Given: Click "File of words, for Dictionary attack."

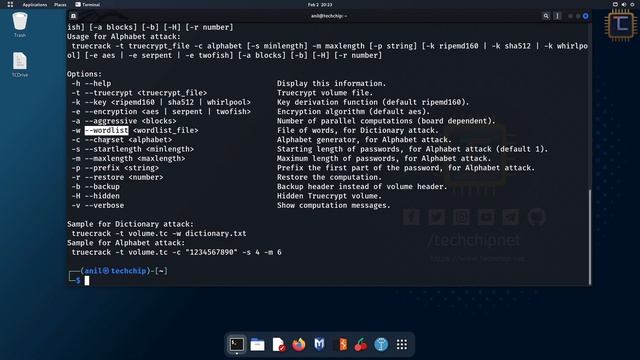Looking at the screenshot, I should click(358, 130).
